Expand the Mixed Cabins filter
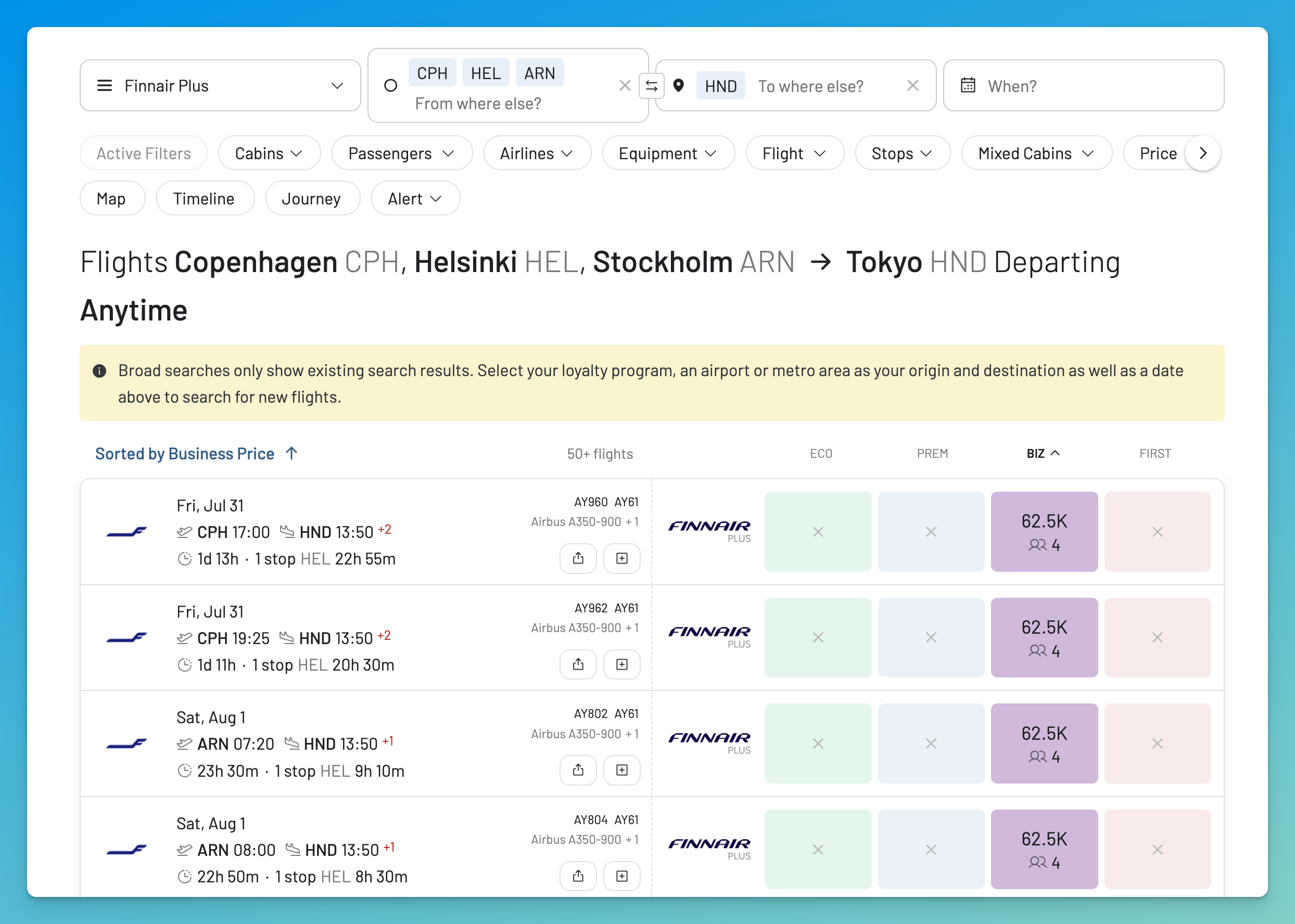The image size is (1295, 924). pos(1036,153)
